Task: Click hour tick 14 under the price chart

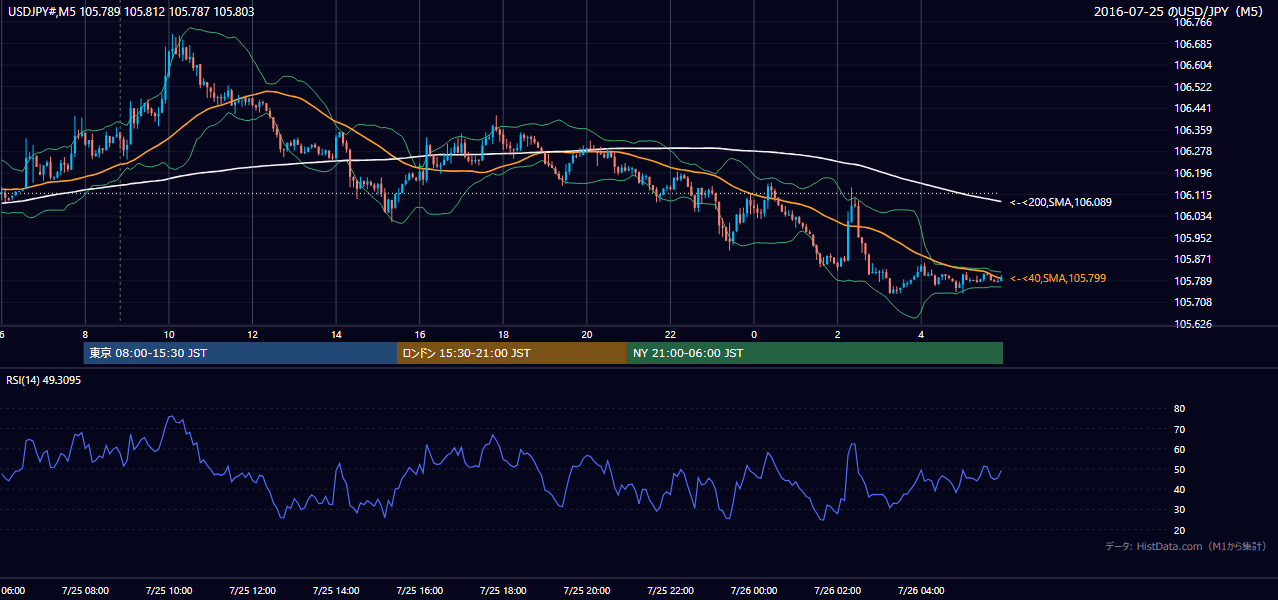Action: [336, 335]
